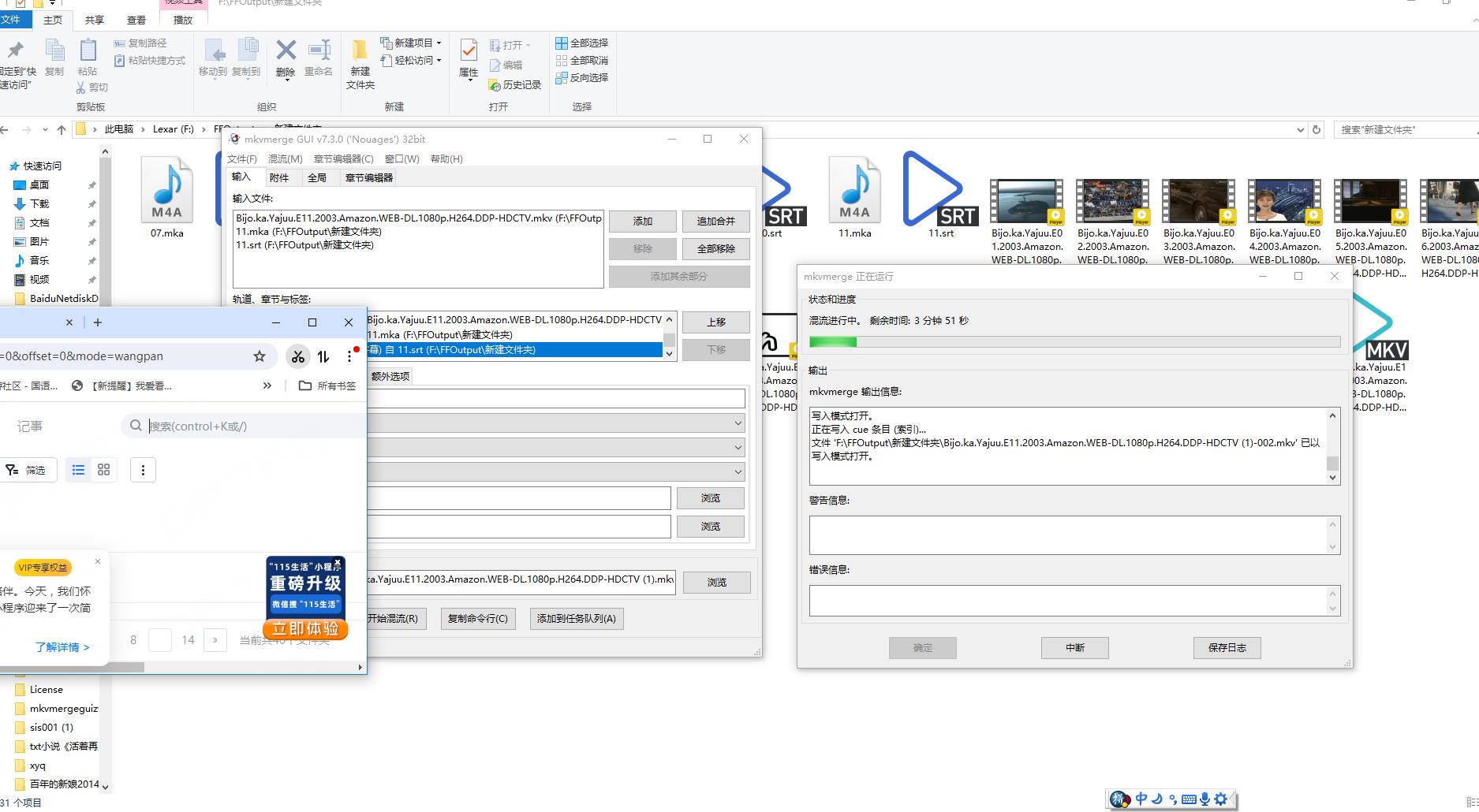1479x812 pixels.
Task: Switch to grid view in the browser
Action: [103, 470]
